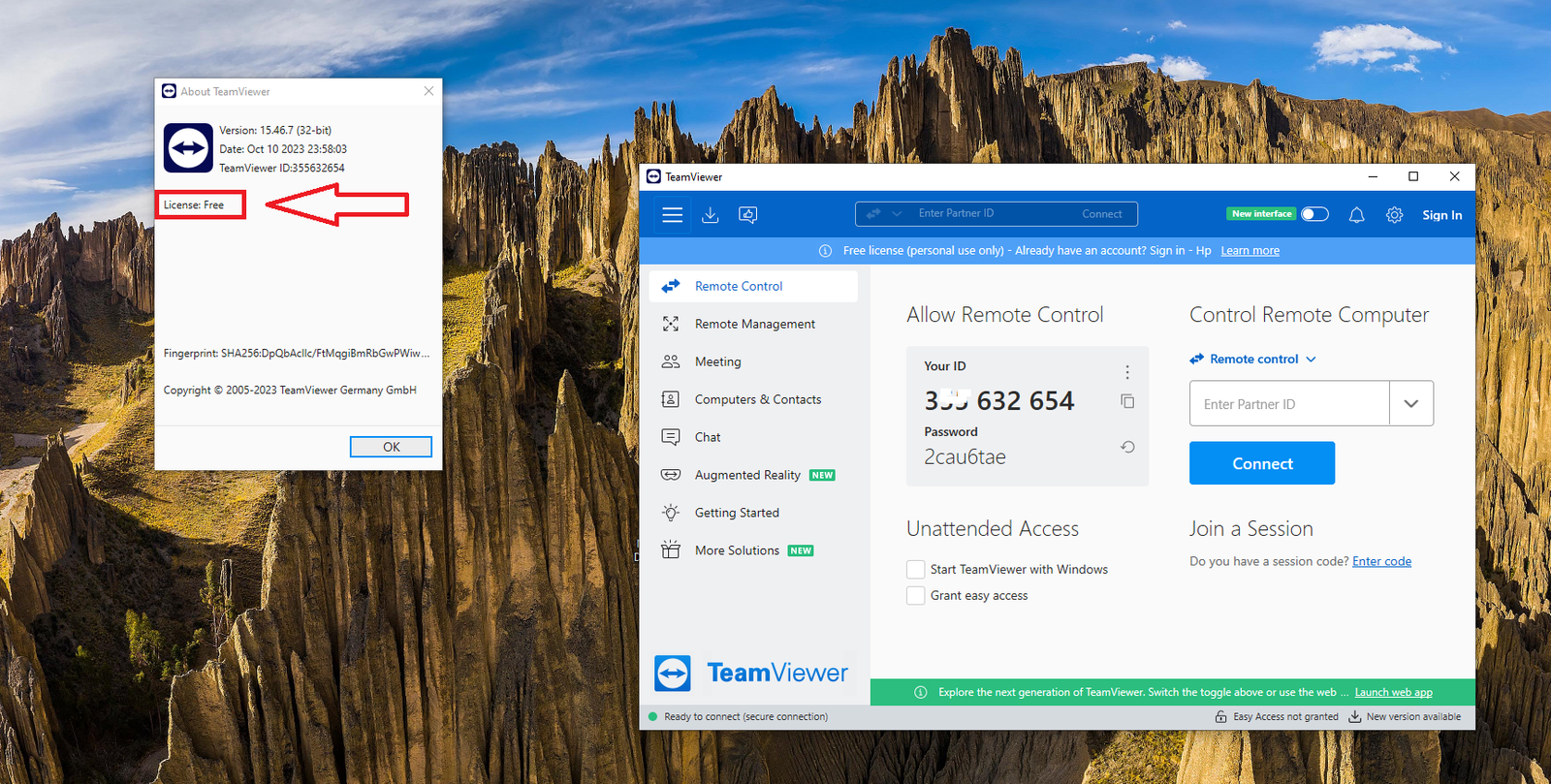Viewport: 1551px width, 784px height.
Task: Expand the Remote control mode dropdown
Action: (1253, 360)
